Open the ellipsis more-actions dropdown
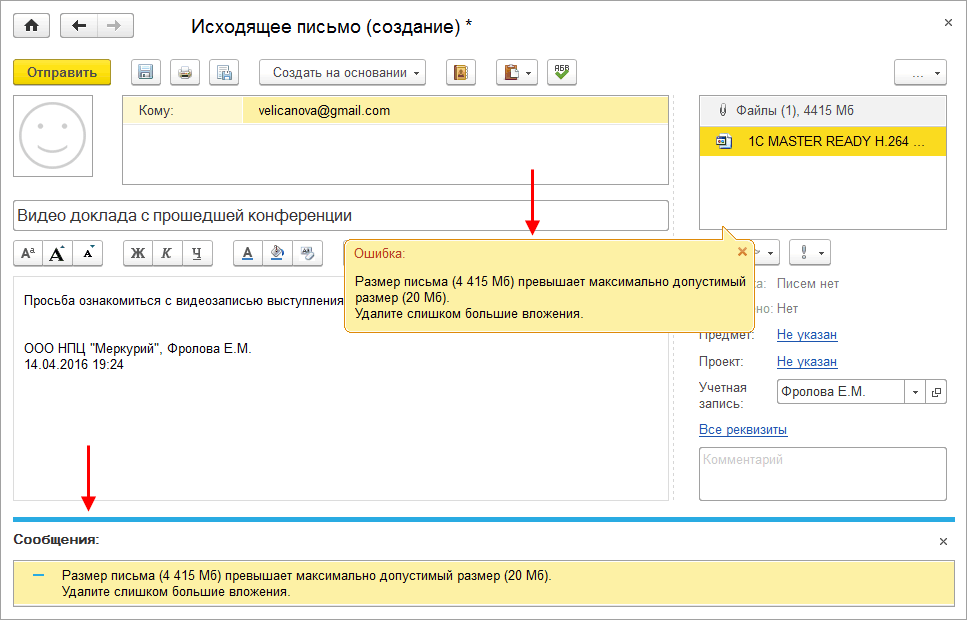Viewport: 967px width, 620px height. (921, 72)
